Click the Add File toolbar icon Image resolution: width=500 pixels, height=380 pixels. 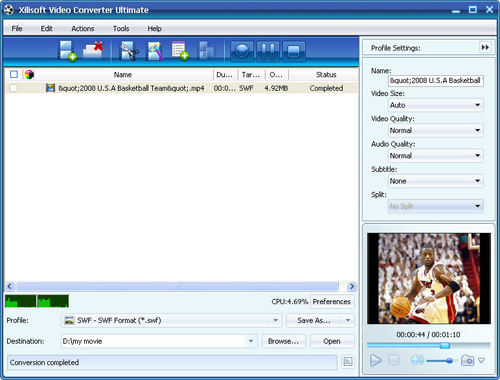click(x=67, y=51)
